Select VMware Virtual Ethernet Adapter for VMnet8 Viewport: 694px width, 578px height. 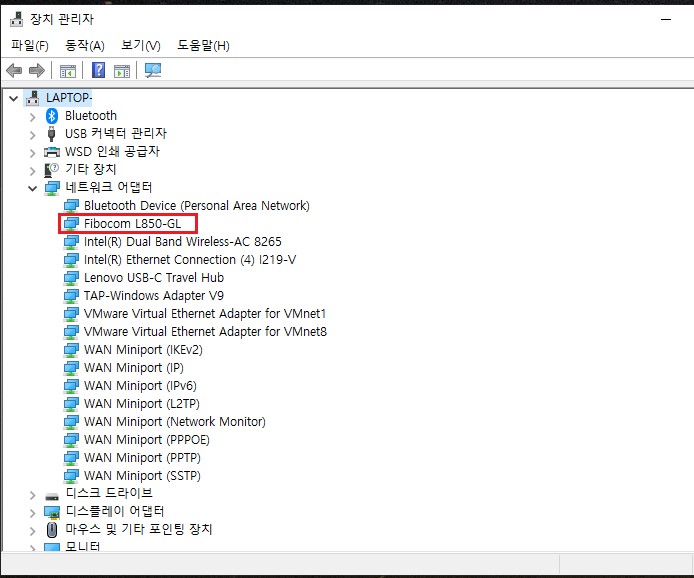click(x=205, y=332)
